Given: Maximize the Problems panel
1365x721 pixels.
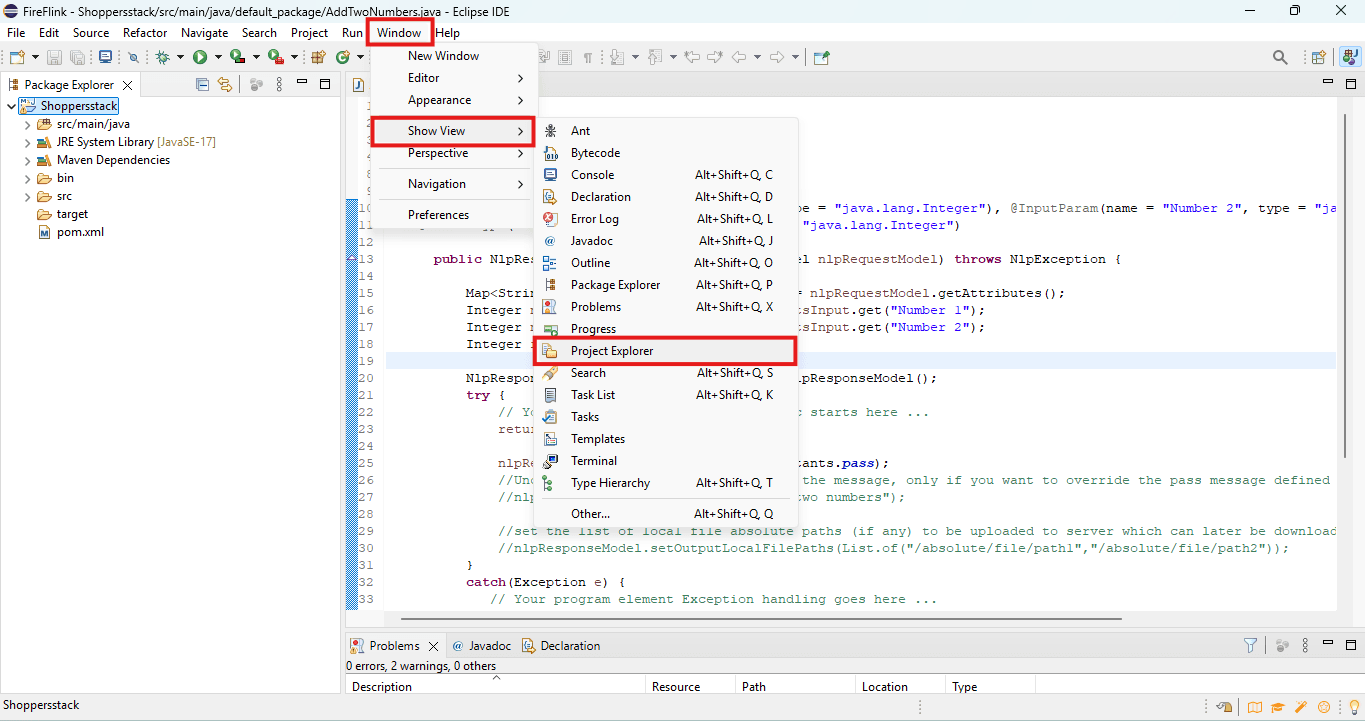Looking at the screenshot, I should 1351,646.
